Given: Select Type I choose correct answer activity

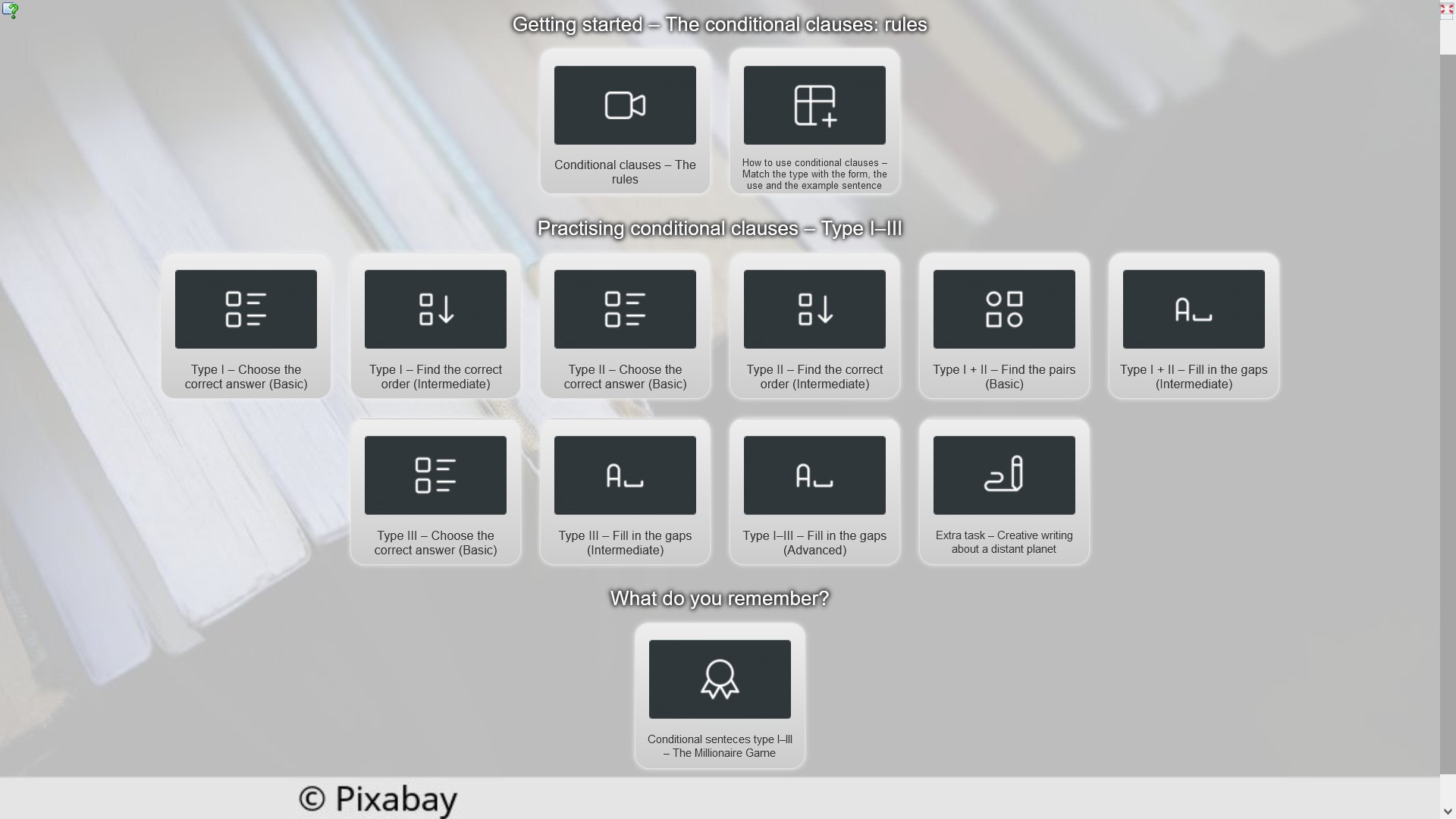Looking at the screenshot, I should point(245,325).
